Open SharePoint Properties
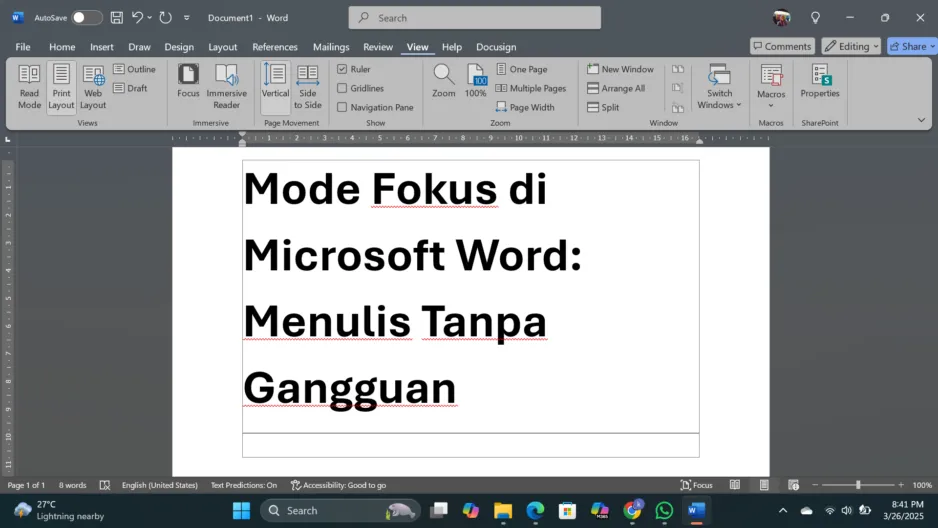 [x=820, y=81]
